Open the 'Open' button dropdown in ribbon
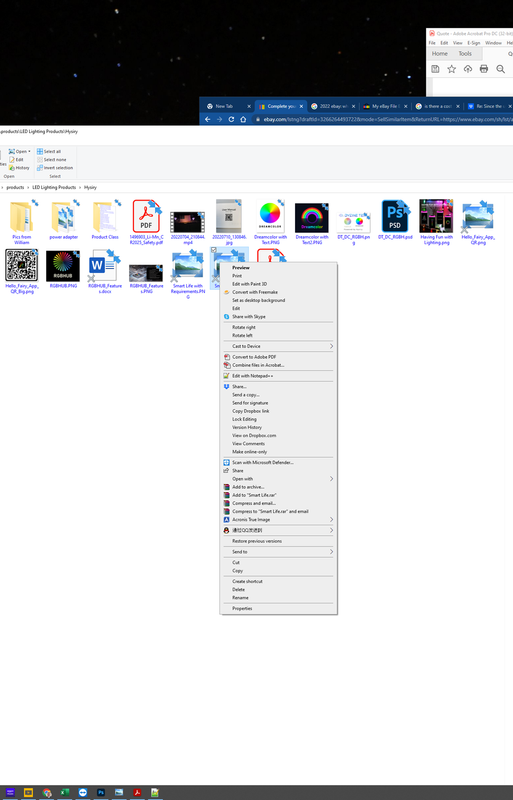This screenshot has height=800, width=513. click(30, 152)
